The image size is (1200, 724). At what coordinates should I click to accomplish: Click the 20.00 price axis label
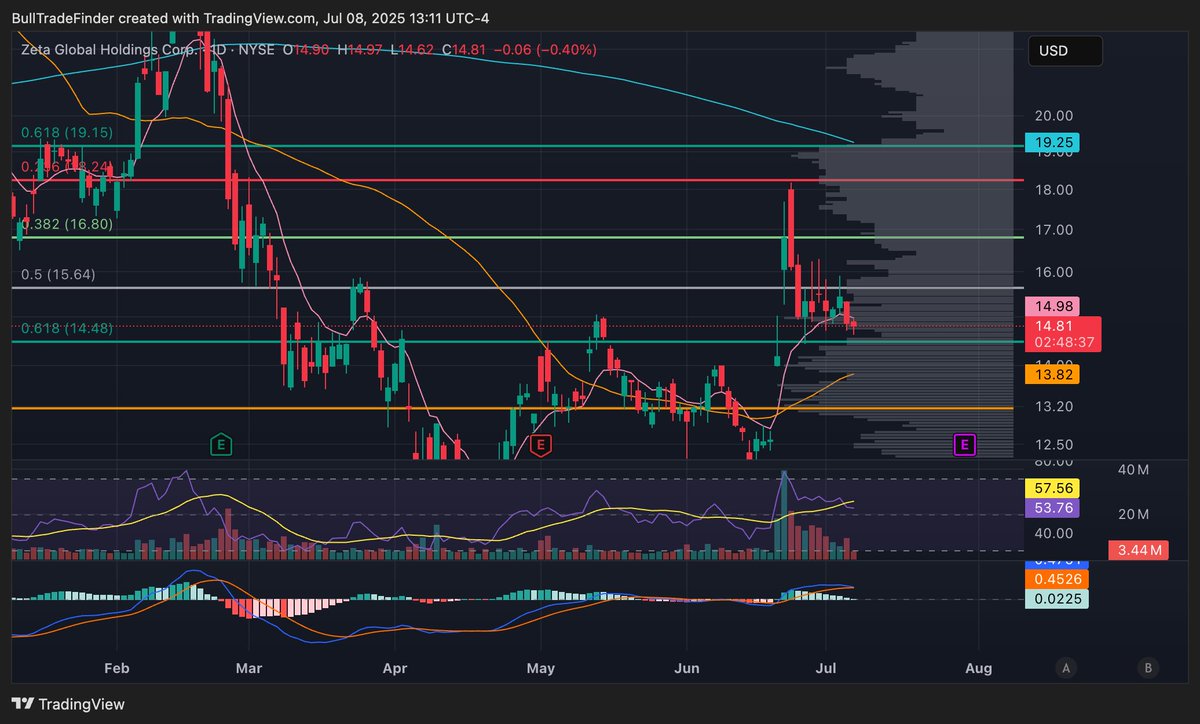click(x=1055, y=115)
